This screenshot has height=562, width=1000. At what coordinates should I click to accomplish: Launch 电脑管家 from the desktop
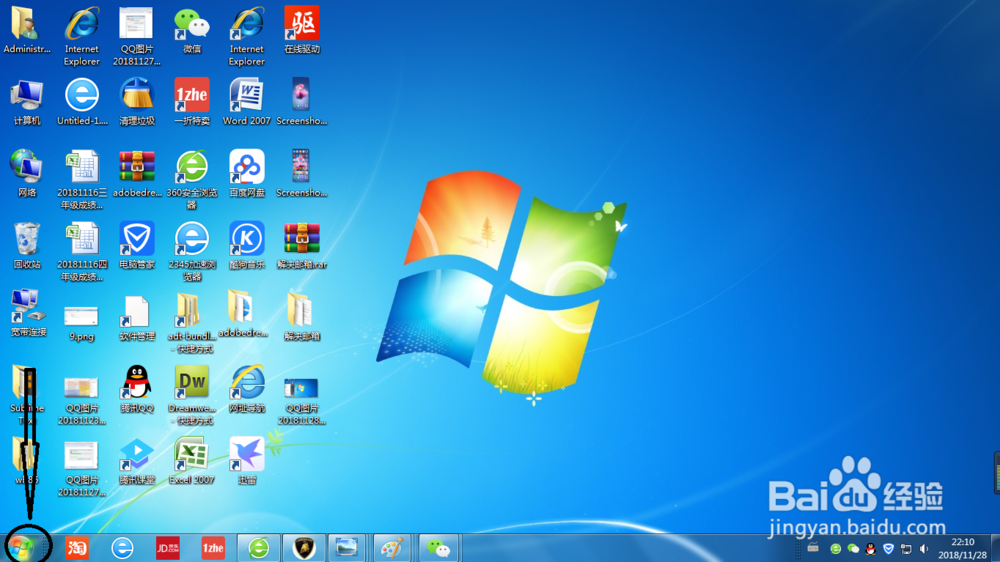(136, 246)
